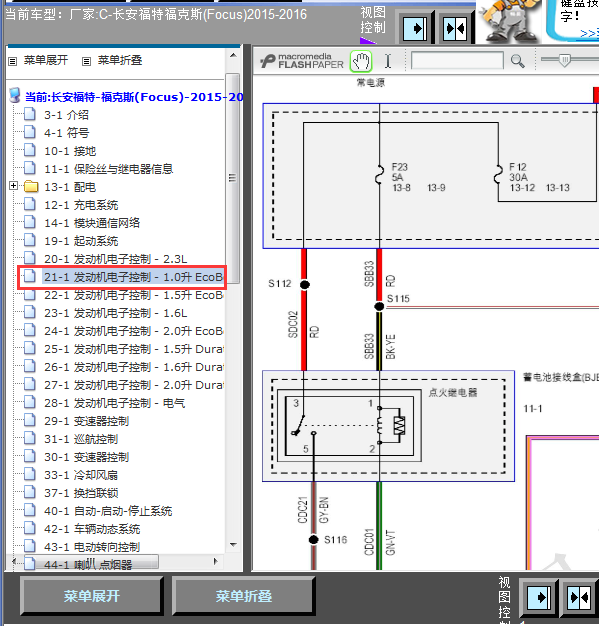Click the bottom view control collapse arrows icon
This screenshot has width=599, height=626.
pyautogui.click(x=579, y=598)
